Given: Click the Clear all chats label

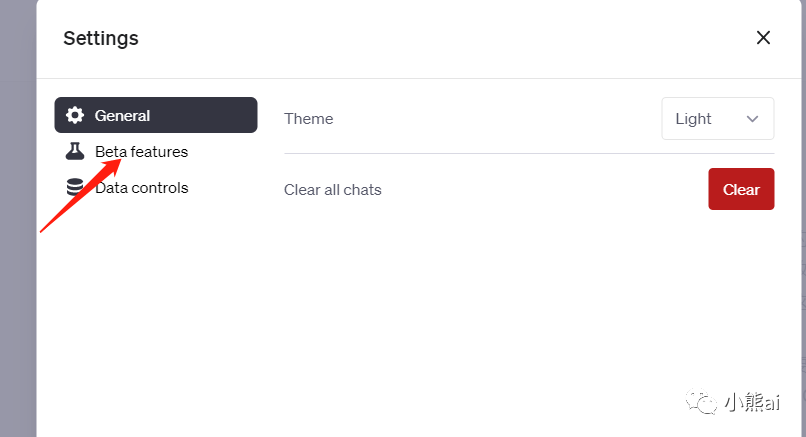Looking at the screenshot, I should tap(332, 190).
